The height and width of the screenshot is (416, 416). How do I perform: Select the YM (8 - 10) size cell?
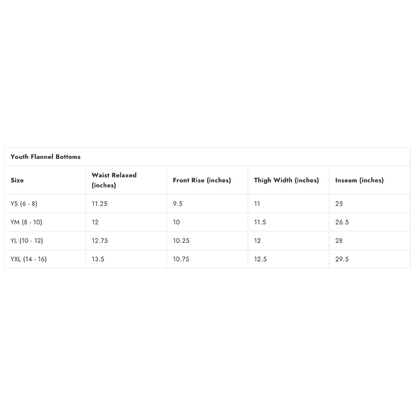pos(26,222)
